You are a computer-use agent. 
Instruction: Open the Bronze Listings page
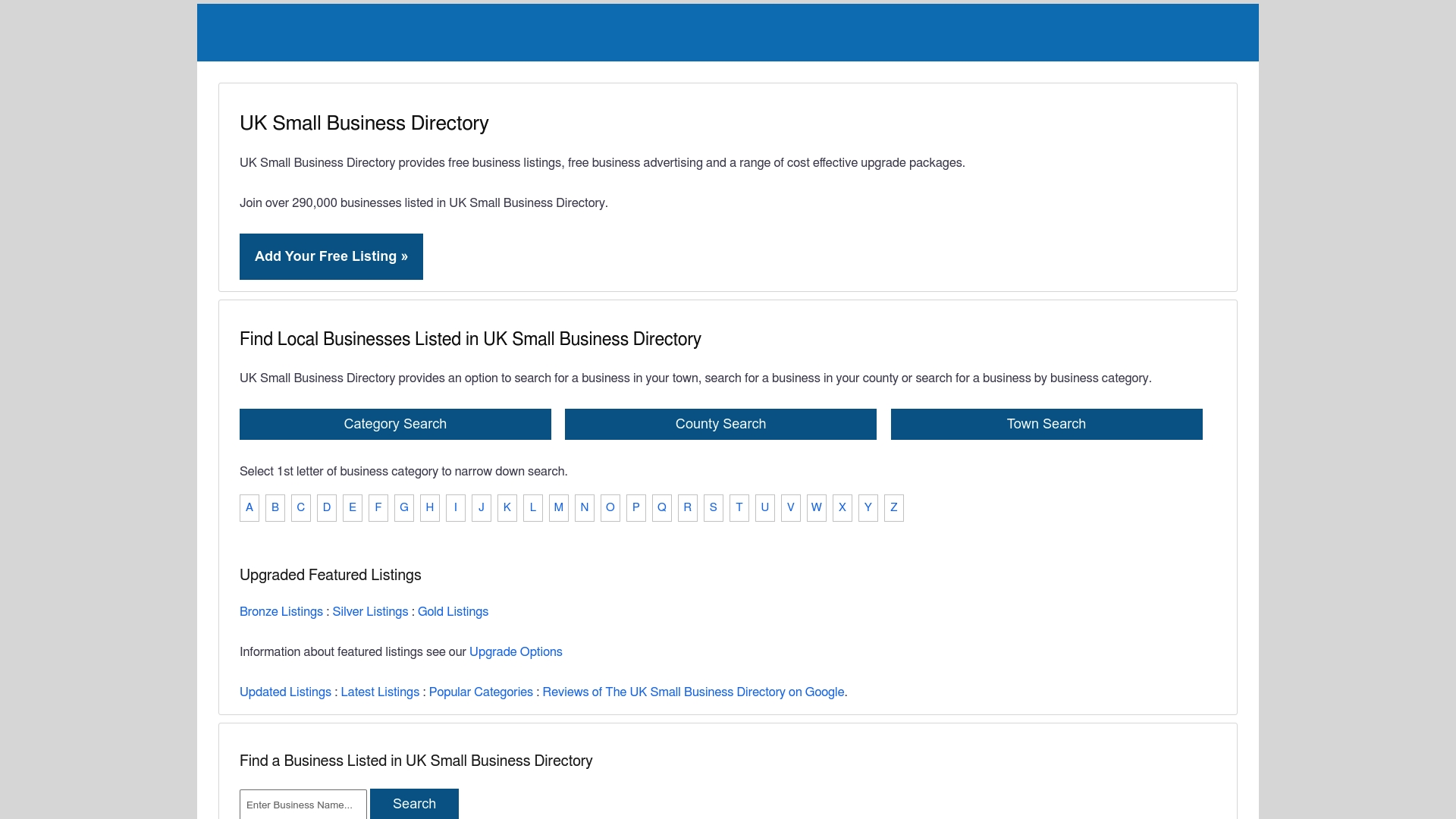click(281, 611)
